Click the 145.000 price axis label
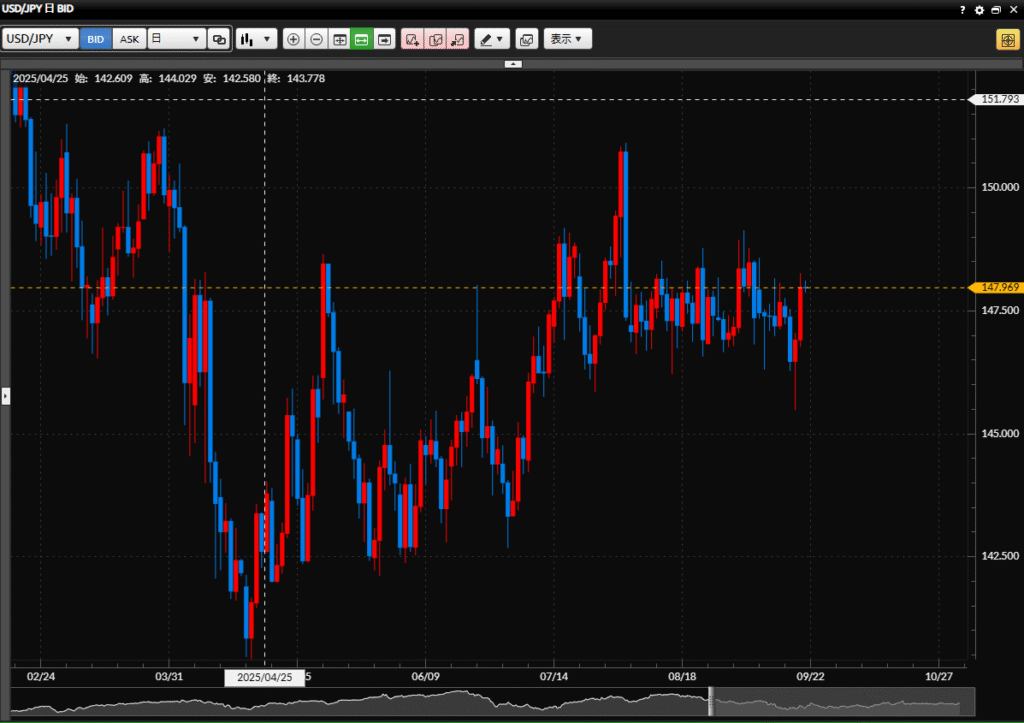This screenshot has height=723, width=1024. [999, 434]
